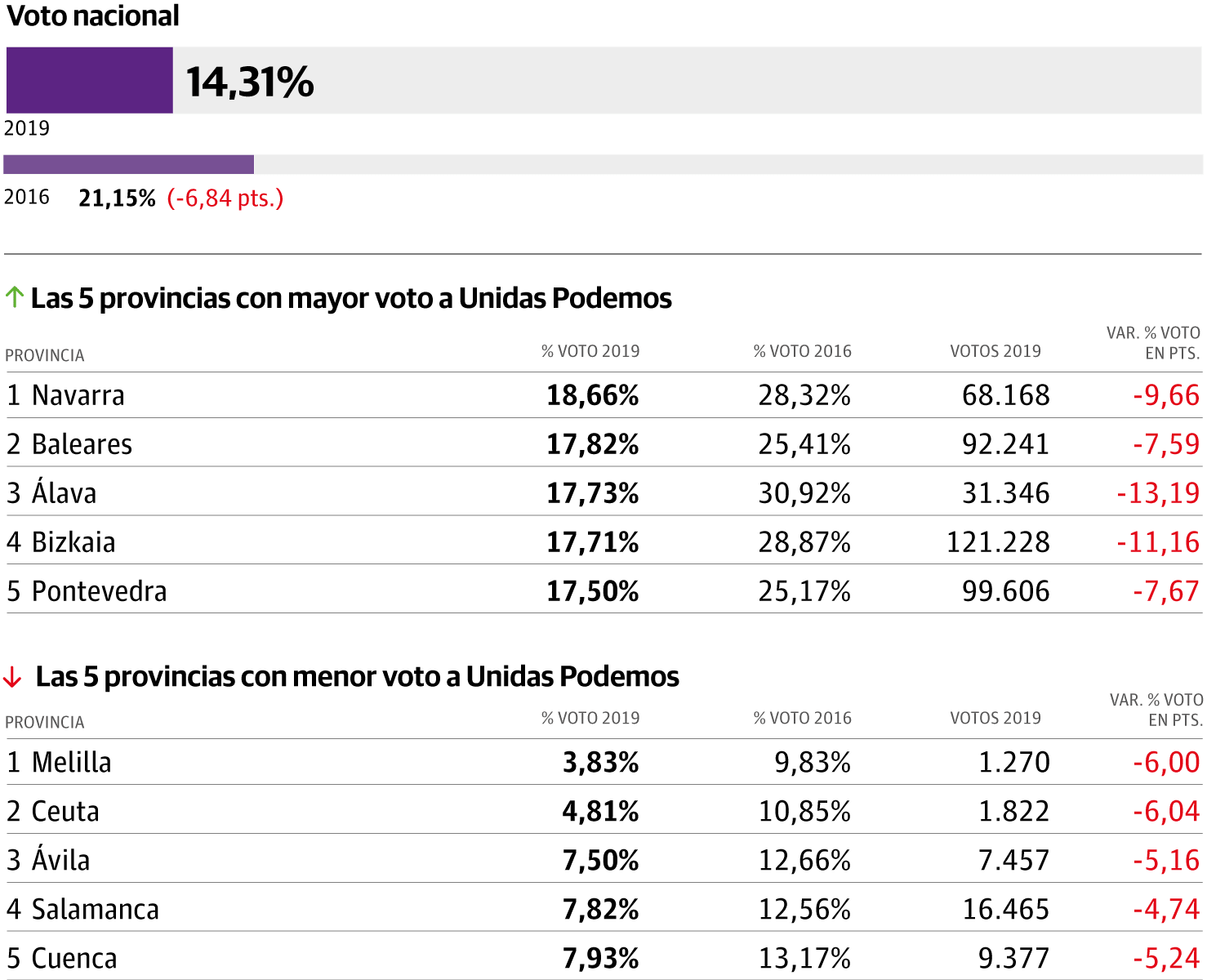Click the Melilla province row
Viewport: 1207px width, 980px height.
(72, 762)
